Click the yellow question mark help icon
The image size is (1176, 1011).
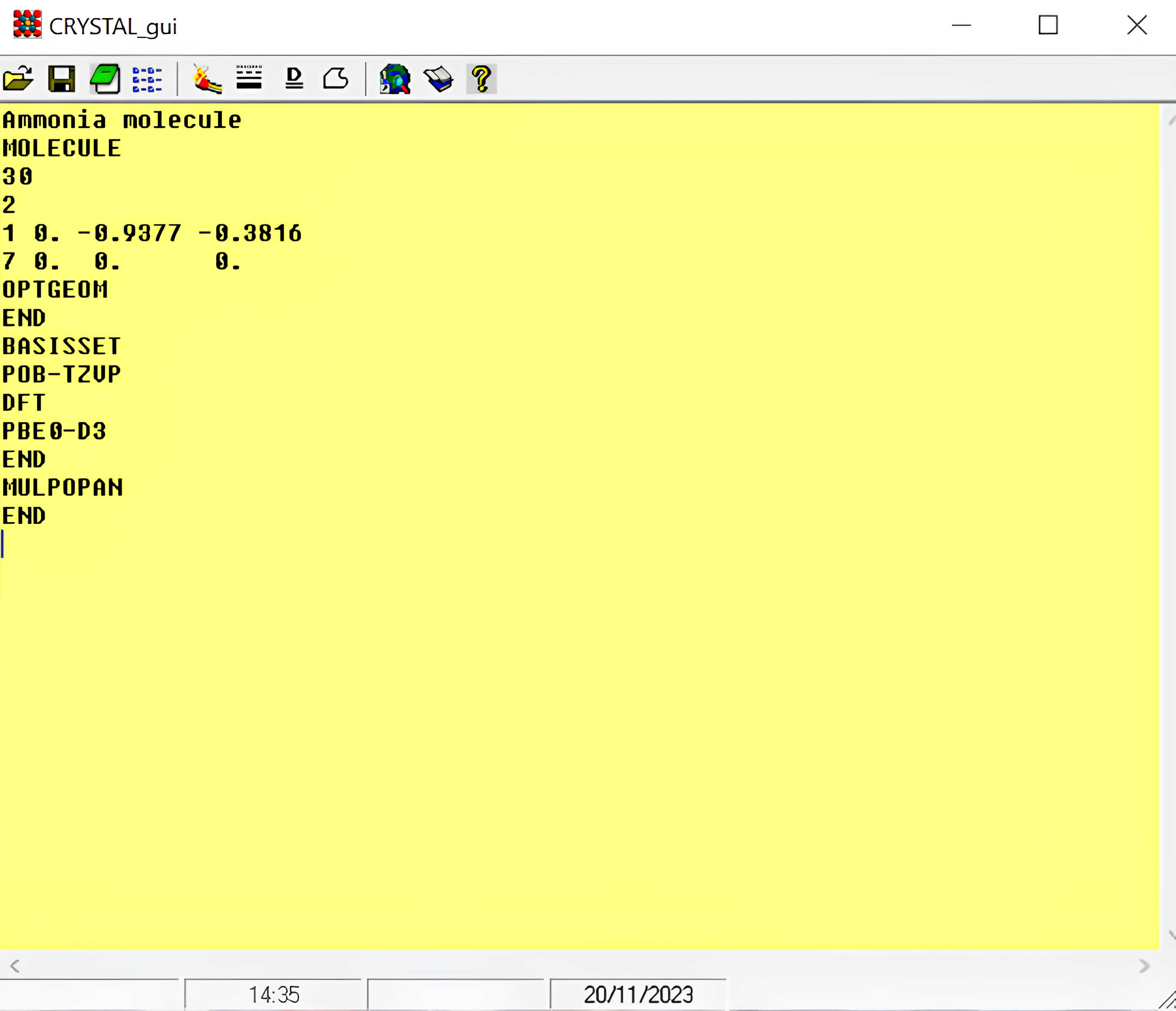pos(481,79)
